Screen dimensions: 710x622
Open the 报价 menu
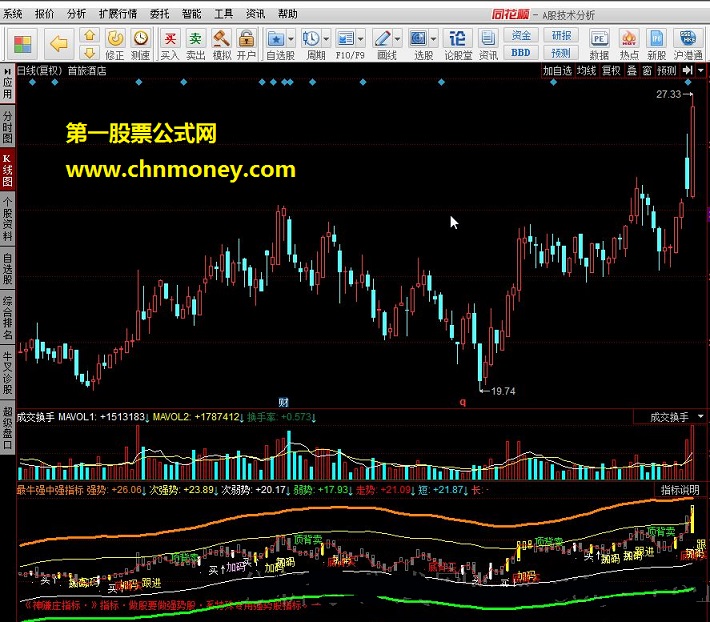coord(44,14)
